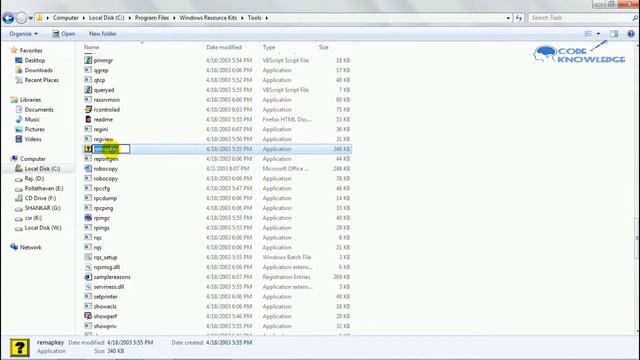Viewport: 640px width, 360px height.
Task: Click the queryad script file icon
Action: (x=88, y=90)
